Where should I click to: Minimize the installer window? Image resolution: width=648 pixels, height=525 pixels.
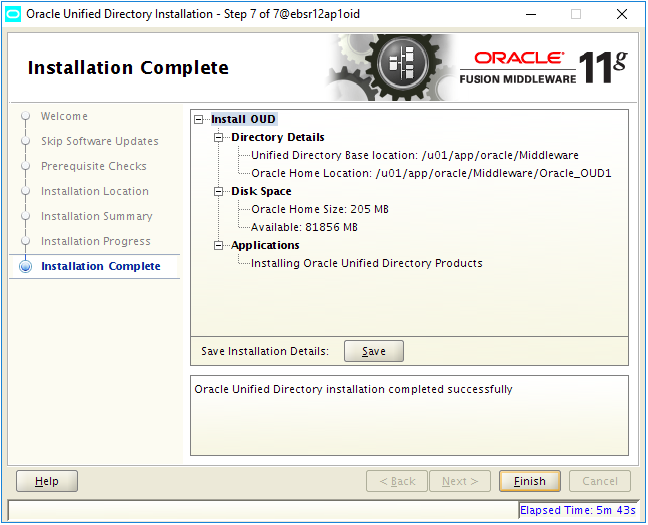(x=531, y=14)
